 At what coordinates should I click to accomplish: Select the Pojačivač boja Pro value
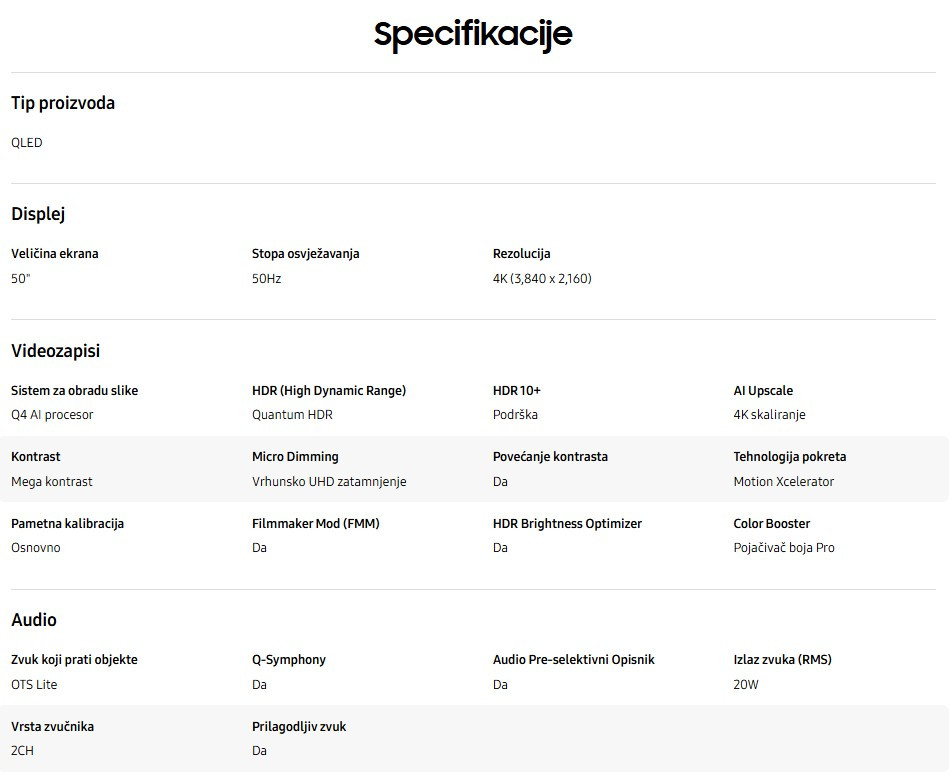point(784,548)
